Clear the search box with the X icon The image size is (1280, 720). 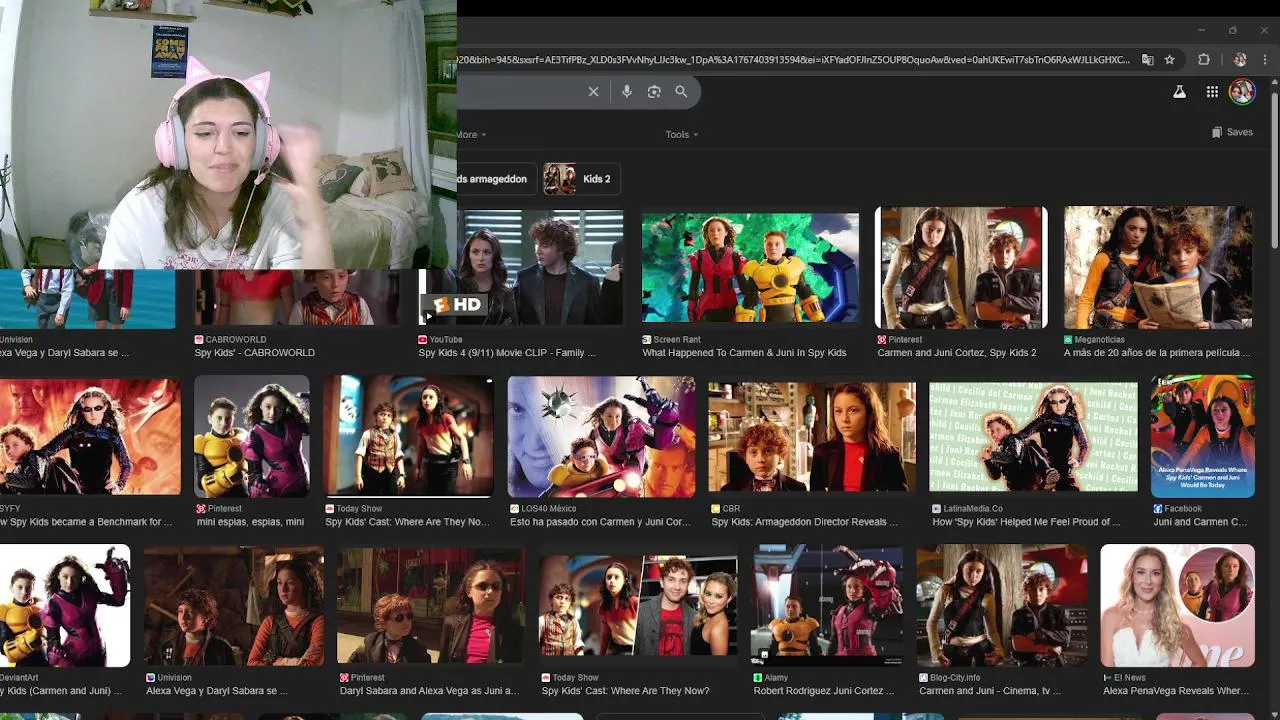[593, 91]
